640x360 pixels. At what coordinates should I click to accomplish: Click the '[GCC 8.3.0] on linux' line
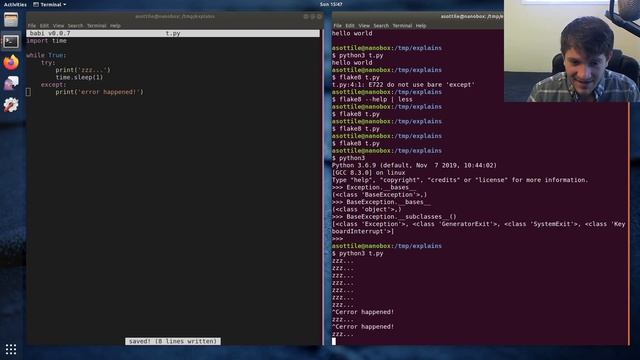[x=369, y=173]
